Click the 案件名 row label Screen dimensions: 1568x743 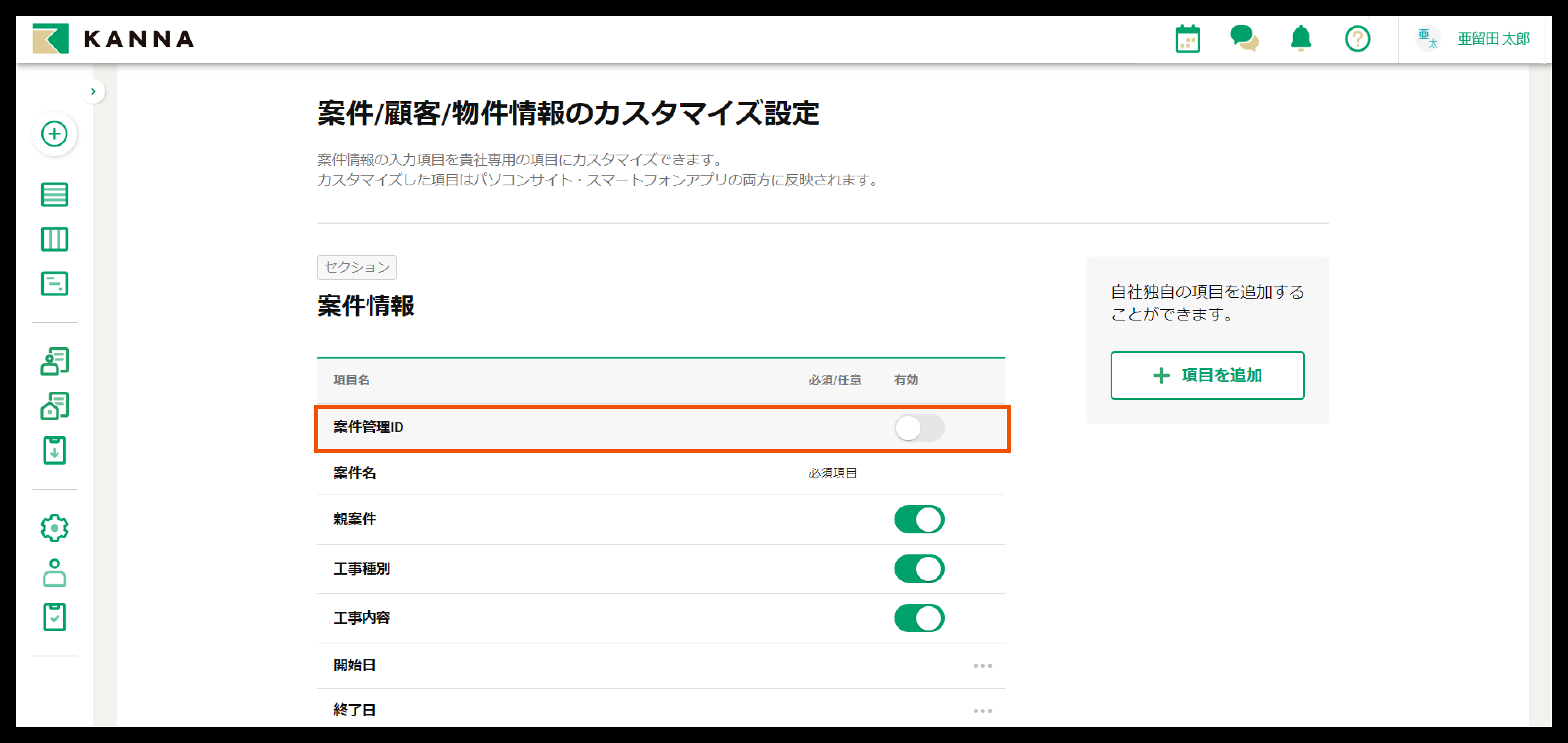[354, 473]
